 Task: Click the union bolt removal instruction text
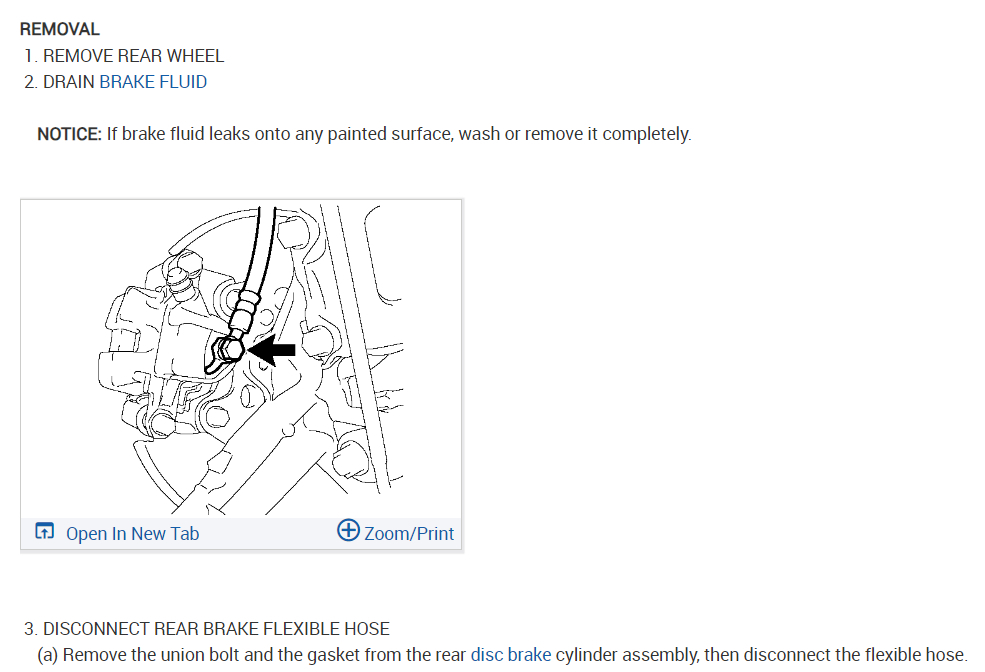point(502,655)
